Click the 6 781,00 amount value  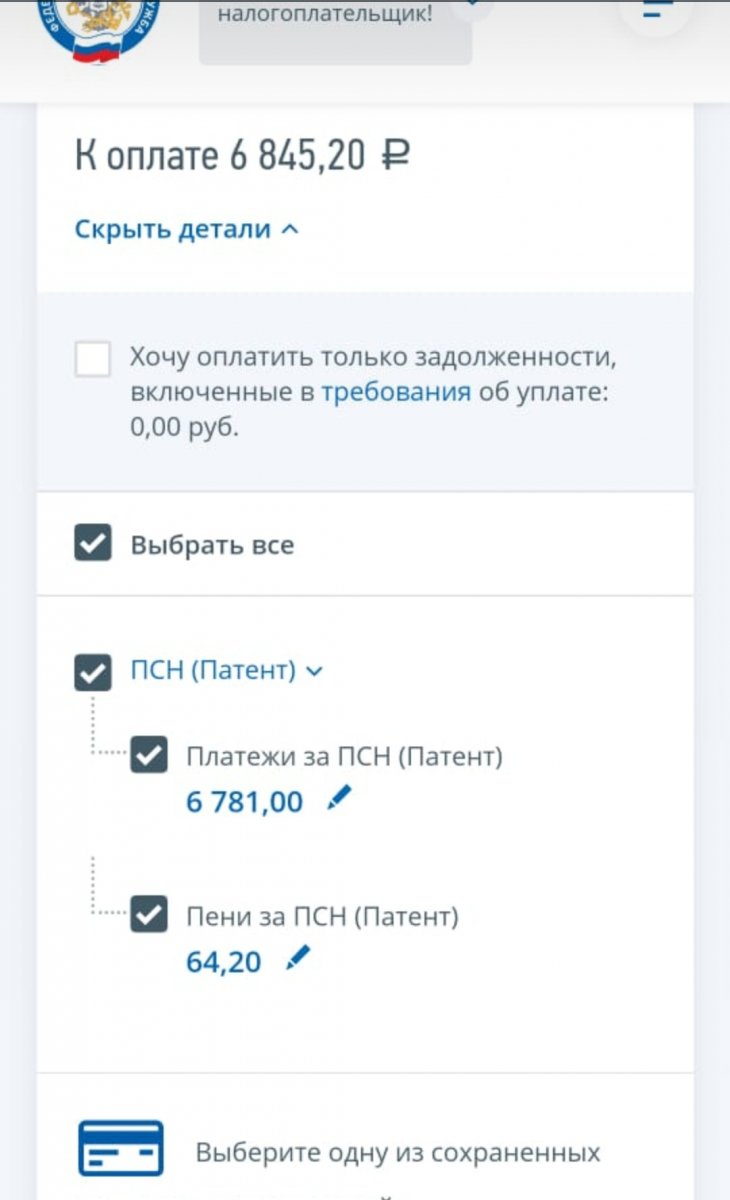click(244, 801)
